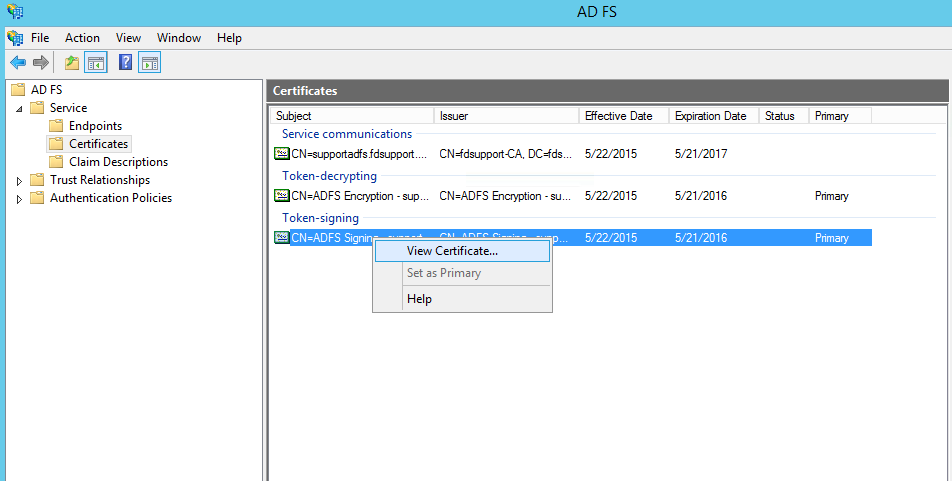Open the View menu
The width and height of the screenshot is (952, 481).
coord(128,38)
